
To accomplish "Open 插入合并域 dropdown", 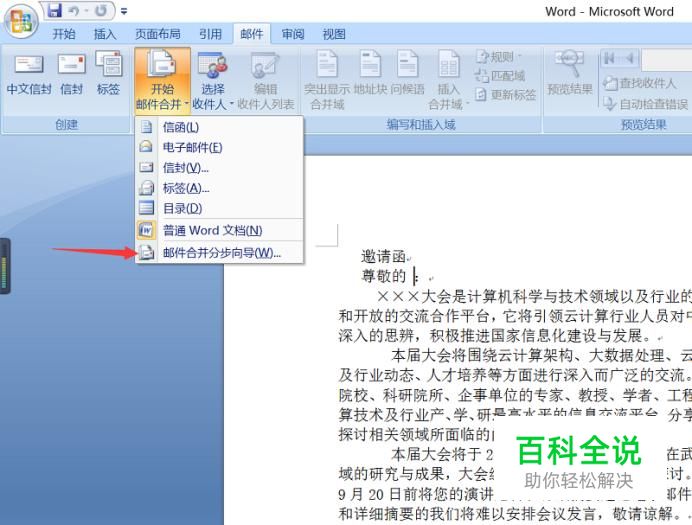I will coord(448,80).
